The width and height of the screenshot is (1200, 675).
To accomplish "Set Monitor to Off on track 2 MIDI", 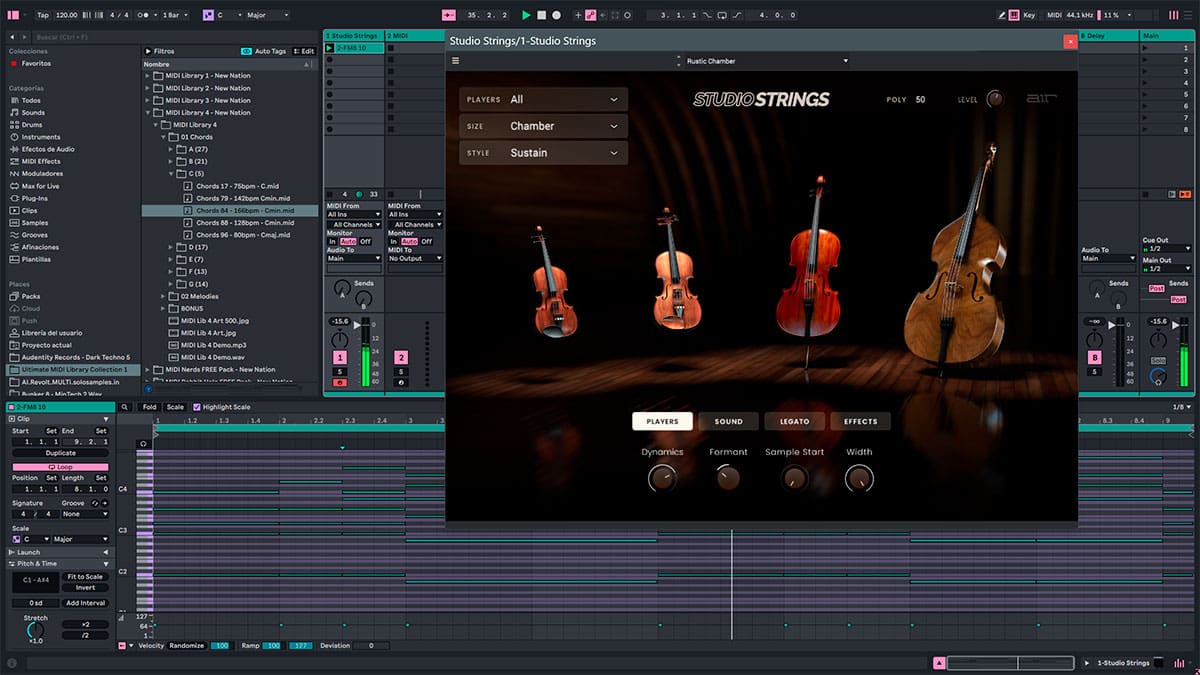I will pyautogui.click(x=426, y=241).
